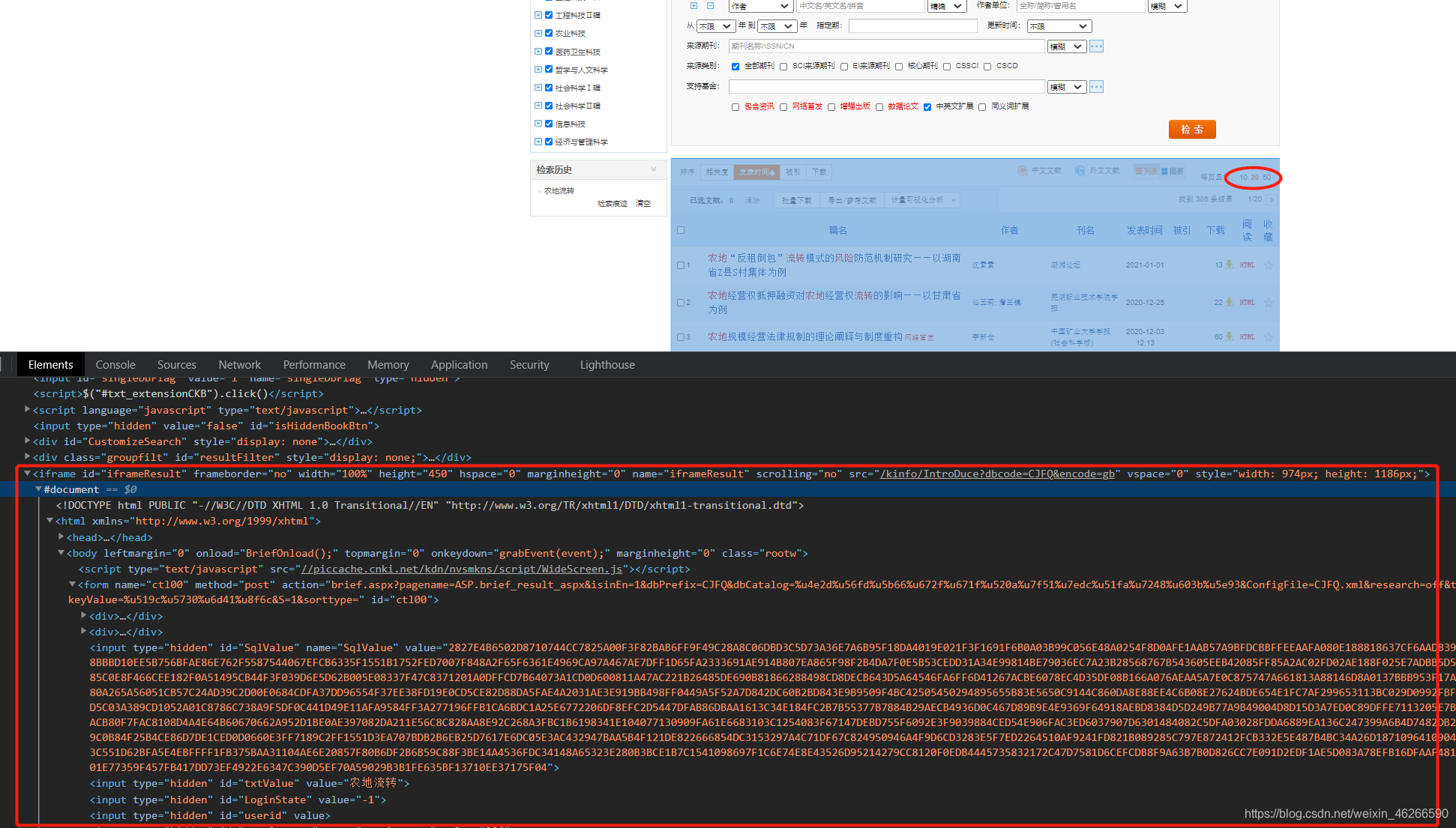1456x828 pixels.
Task: Enable the SCI来源期刊 checkbox
Action: click(x=783, y=67)
